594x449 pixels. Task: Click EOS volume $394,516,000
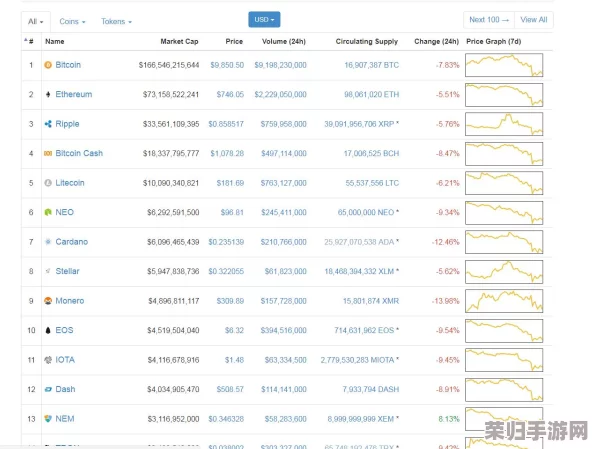(x=283, y=330)
